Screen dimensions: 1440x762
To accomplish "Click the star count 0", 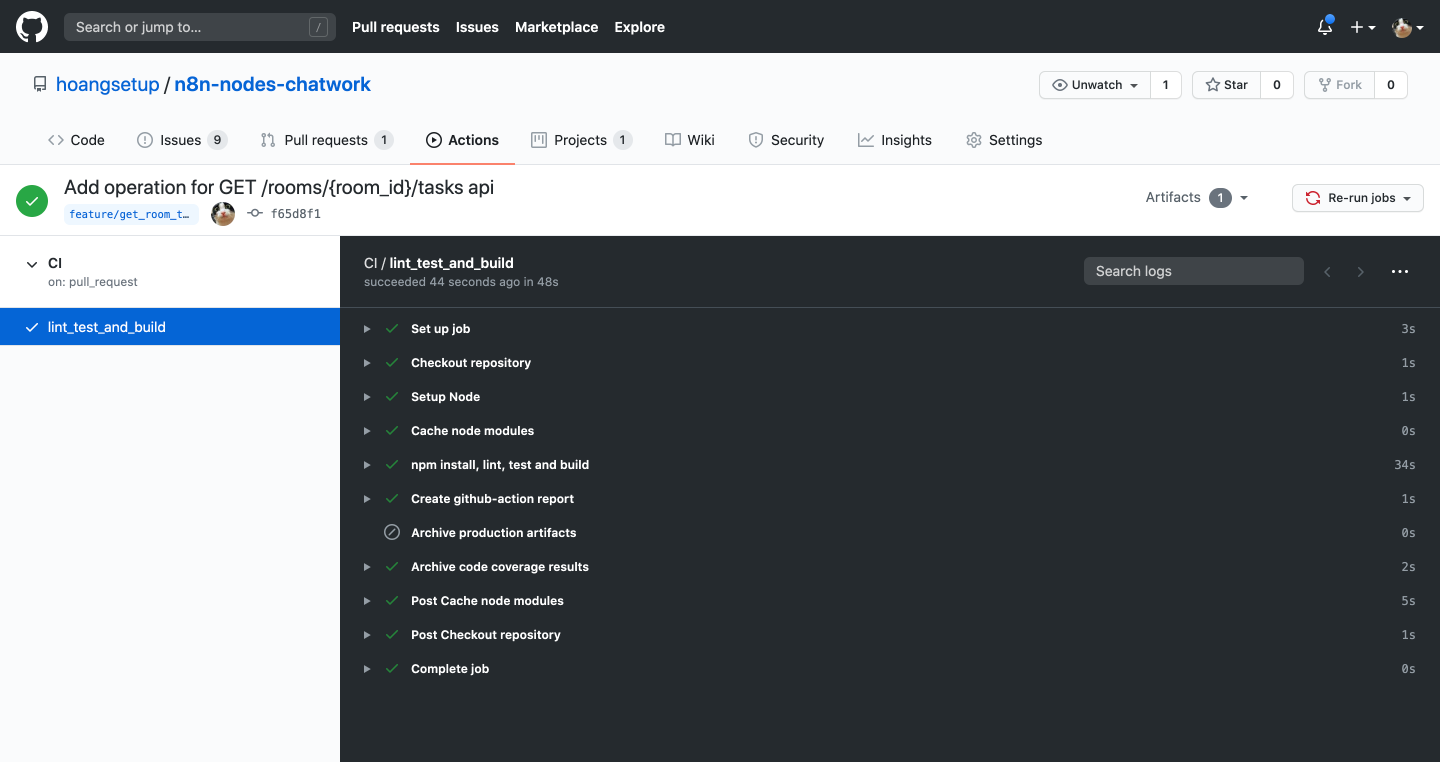I will coord(1277,85).
